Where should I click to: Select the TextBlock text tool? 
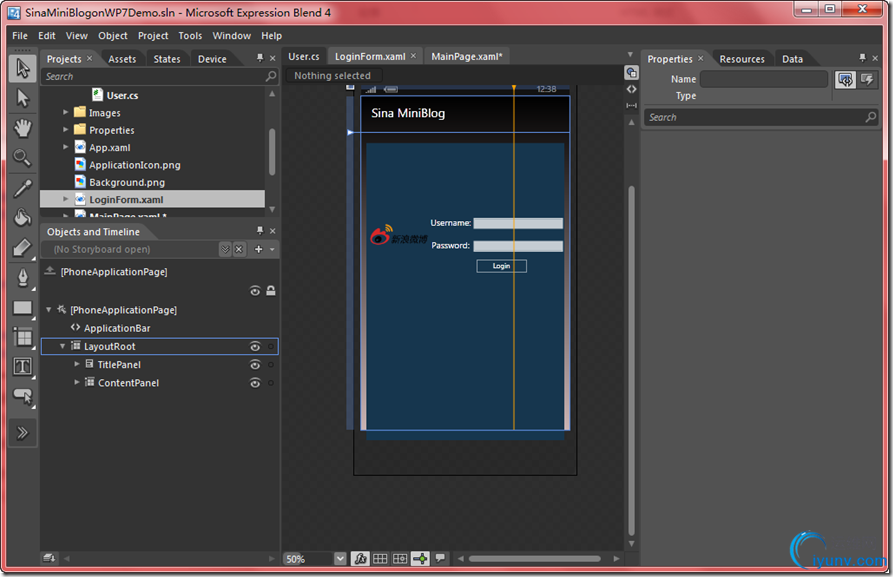[x=23, y=366]
